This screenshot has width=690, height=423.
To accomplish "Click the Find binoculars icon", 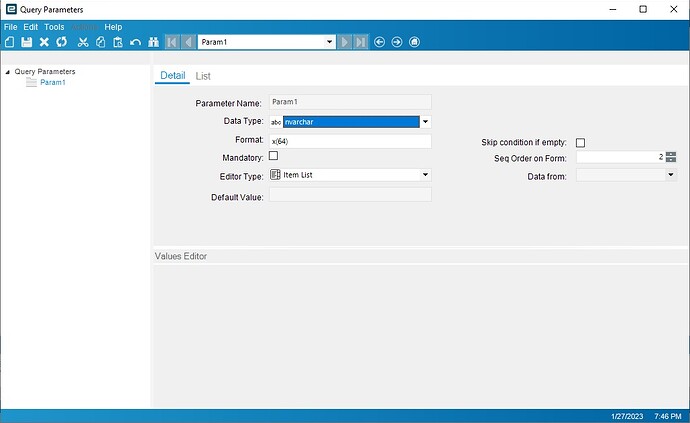I will [153, 42].
